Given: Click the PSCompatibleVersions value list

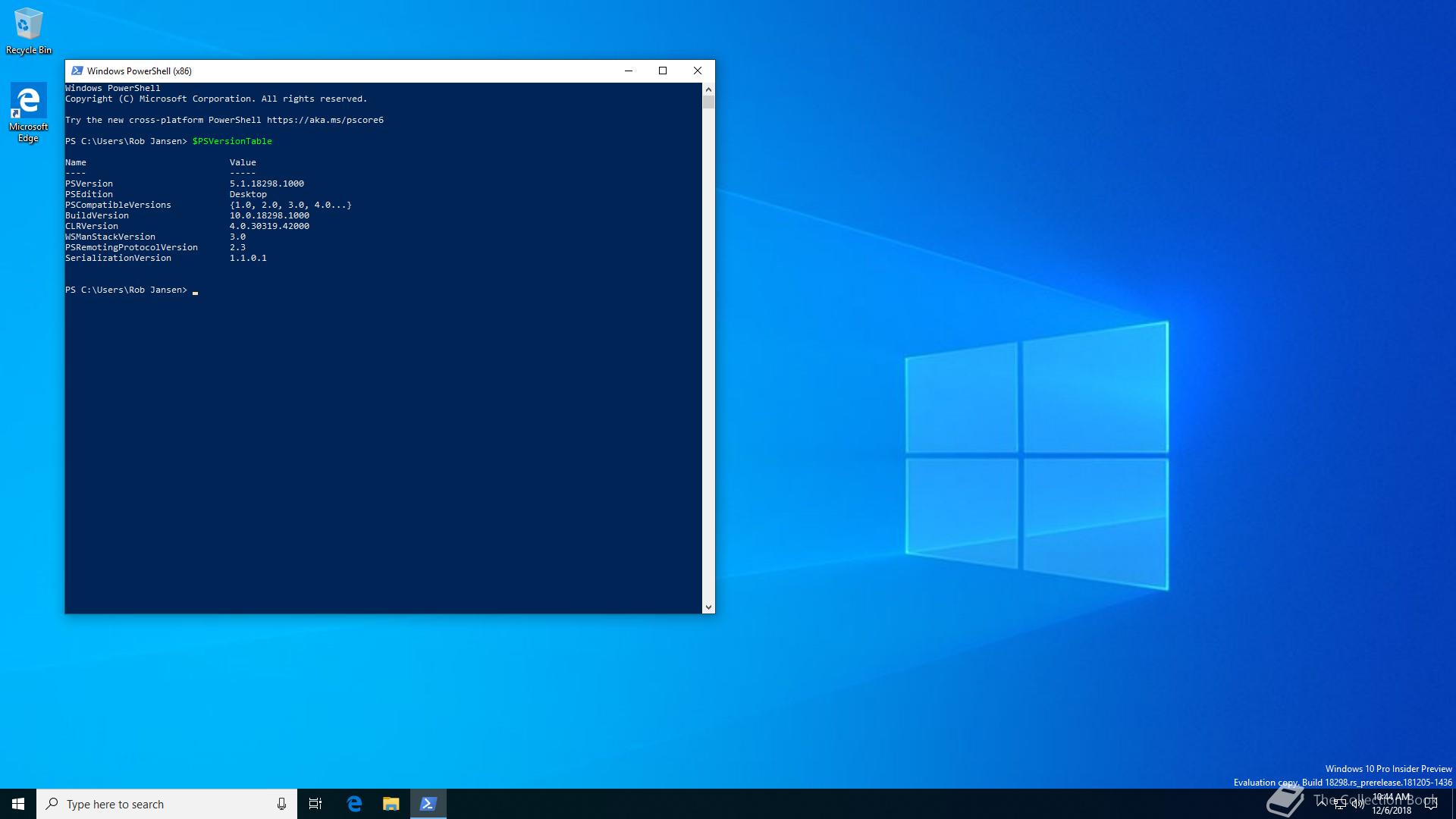Looking at the screenshot, I should tap(290, 205).
